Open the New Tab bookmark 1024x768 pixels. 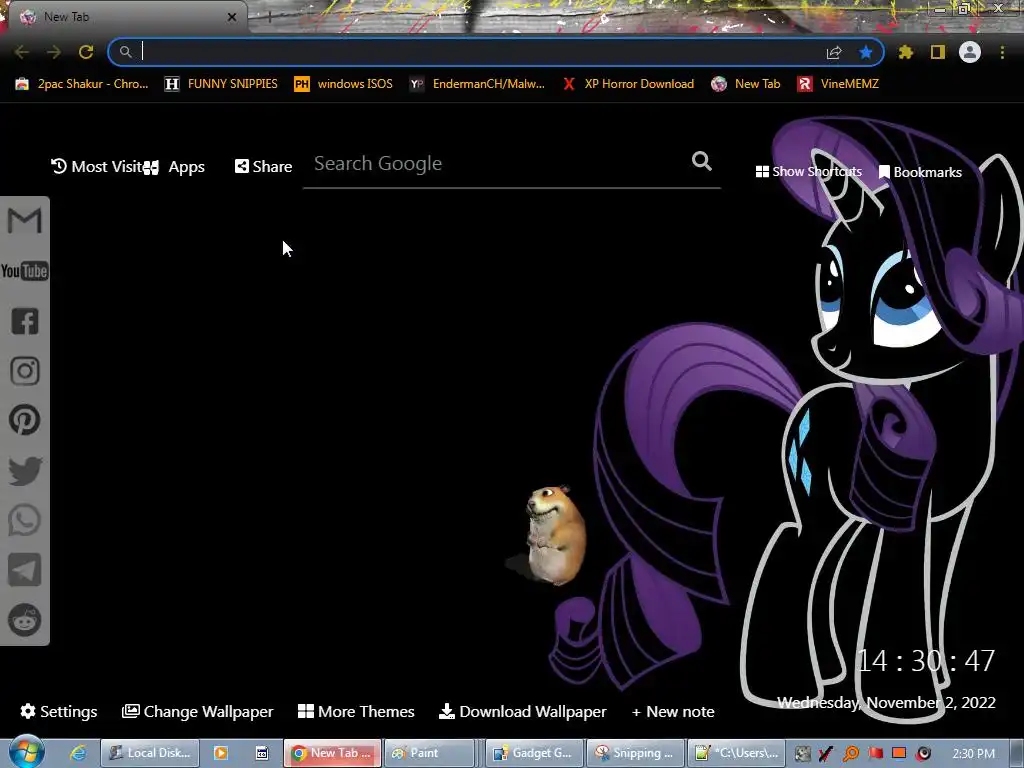click(x=746, y=84)
